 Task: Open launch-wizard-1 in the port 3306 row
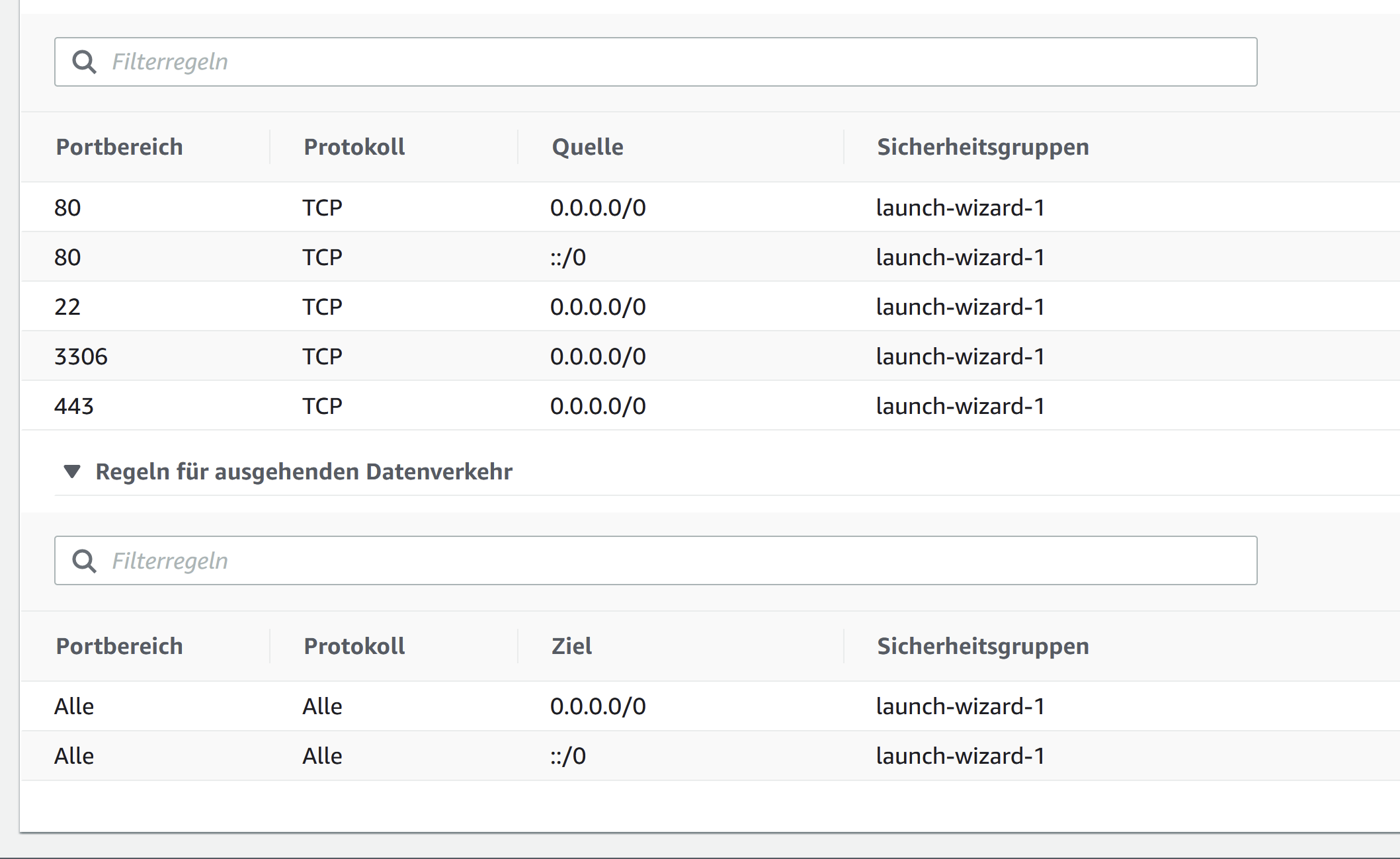pyautogui.click(x=960, y=356)
